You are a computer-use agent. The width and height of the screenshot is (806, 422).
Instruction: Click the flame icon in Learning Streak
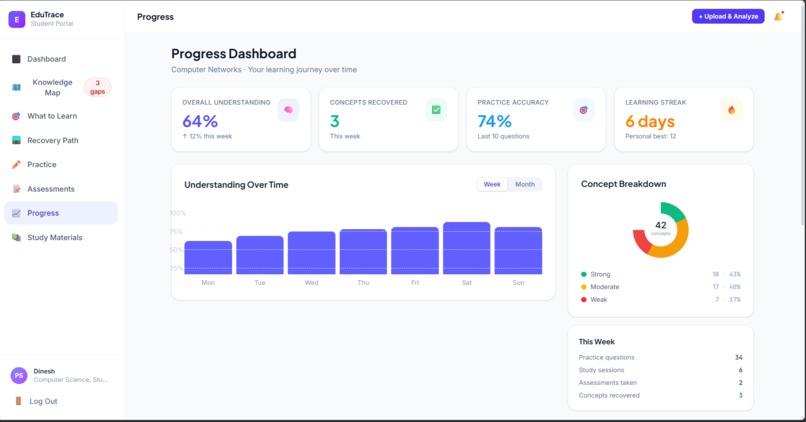[x=731, y=110]
